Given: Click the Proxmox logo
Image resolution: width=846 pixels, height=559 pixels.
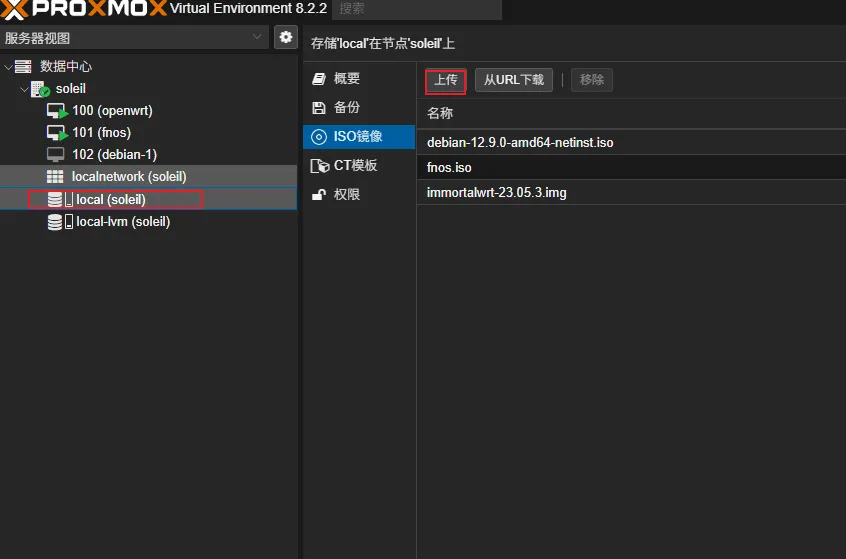Looking at the screenshot, I should coord(84,10).
